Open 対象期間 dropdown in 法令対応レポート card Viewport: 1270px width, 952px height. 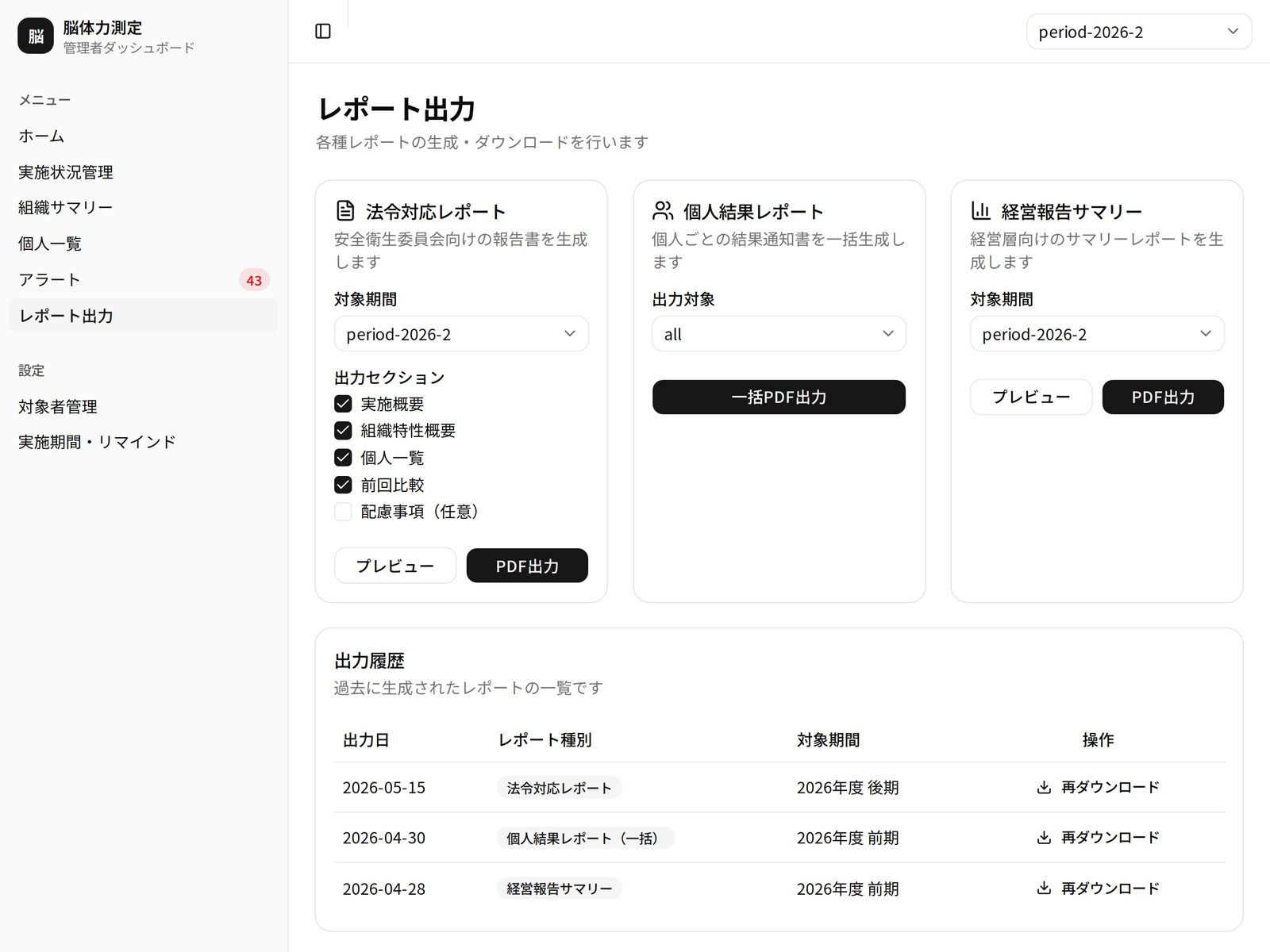coord(461,334)
